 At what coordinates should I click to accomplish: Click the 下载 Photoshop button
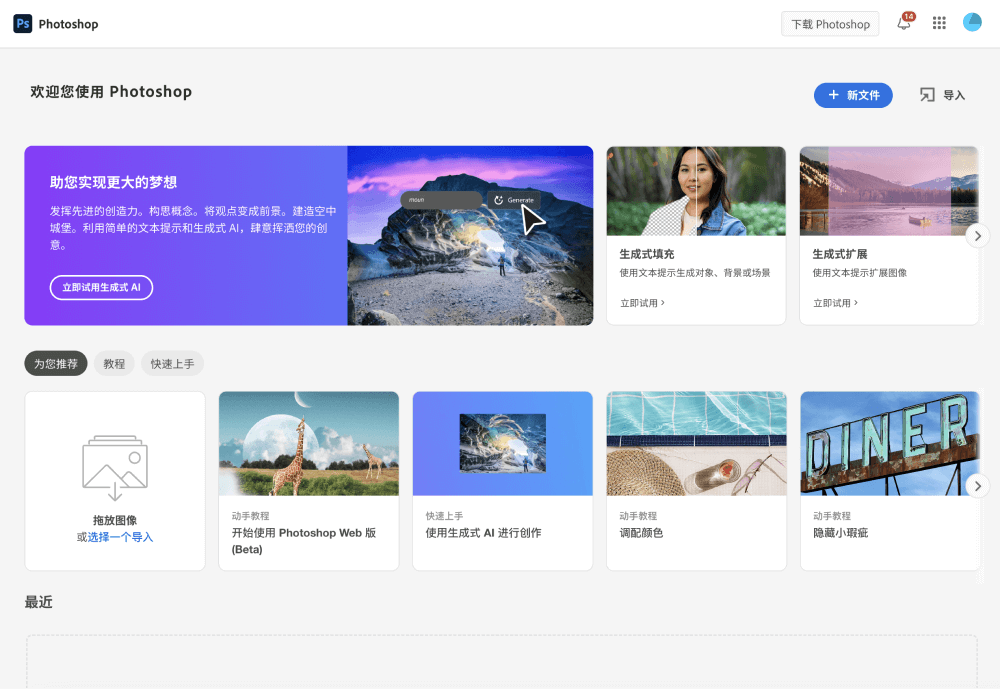[x=830, y=24]
